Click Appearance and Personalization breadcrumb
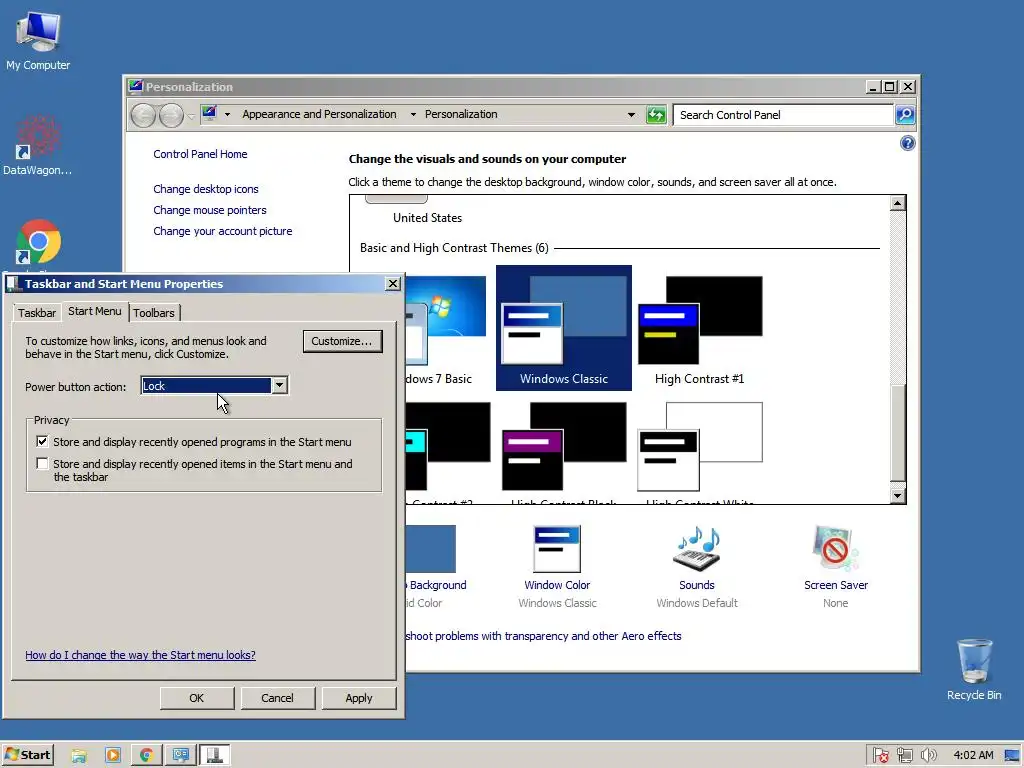 tap(319, 114)
